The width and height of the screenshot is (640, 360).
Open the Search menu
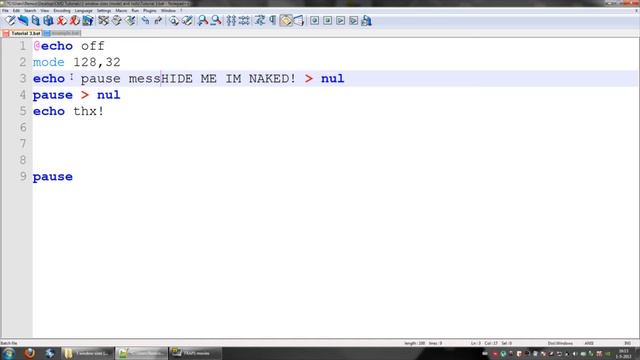pos(30,11)
